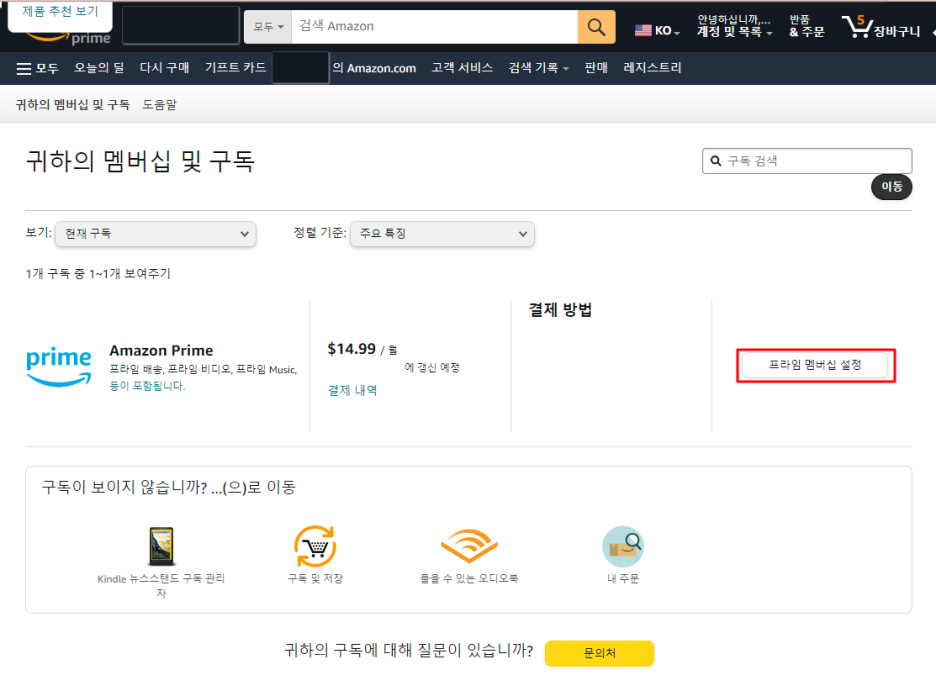This screenshot has width=936, height=691.
Task: Open 레지스트리 in navigation bar
Action: click(x=652, y=68)
